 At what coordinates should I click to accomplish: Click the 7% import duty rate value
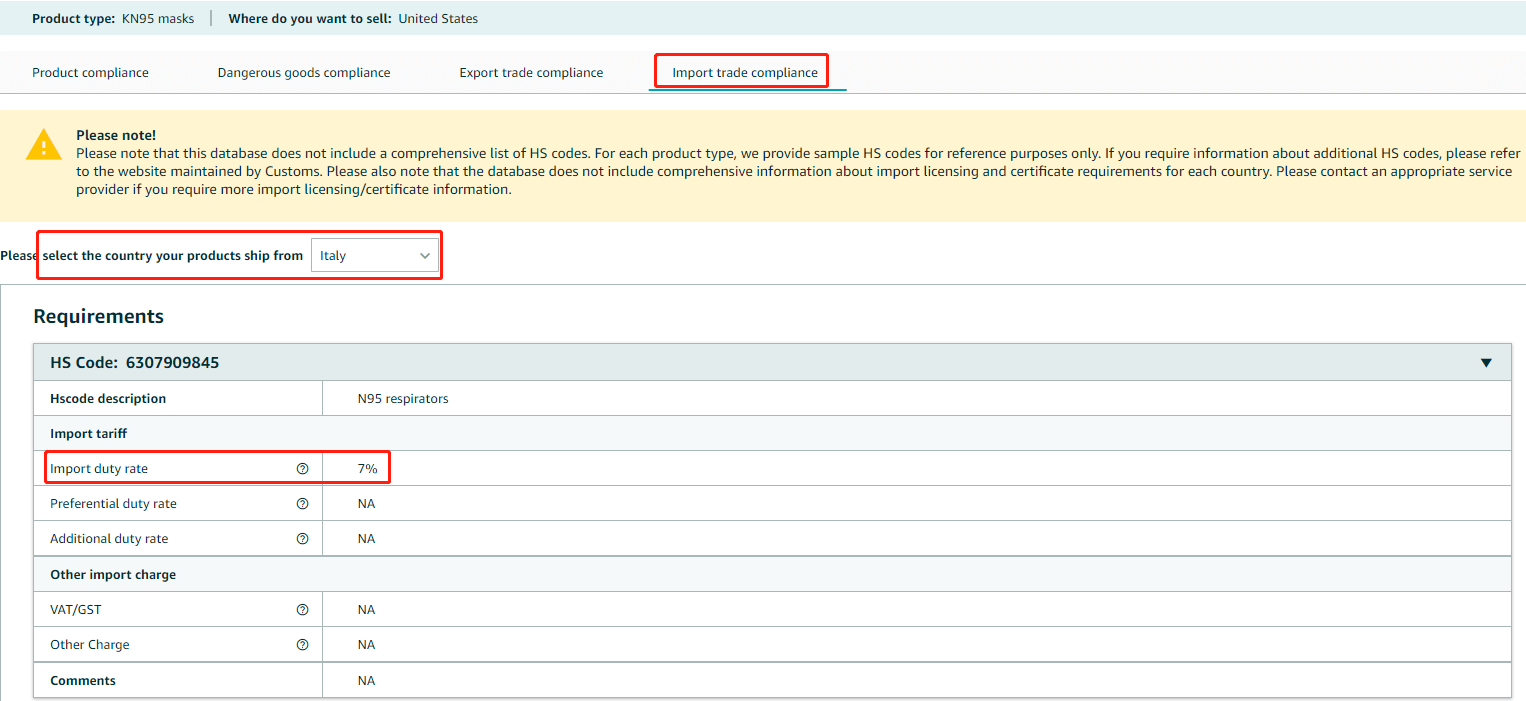point(367,468)
